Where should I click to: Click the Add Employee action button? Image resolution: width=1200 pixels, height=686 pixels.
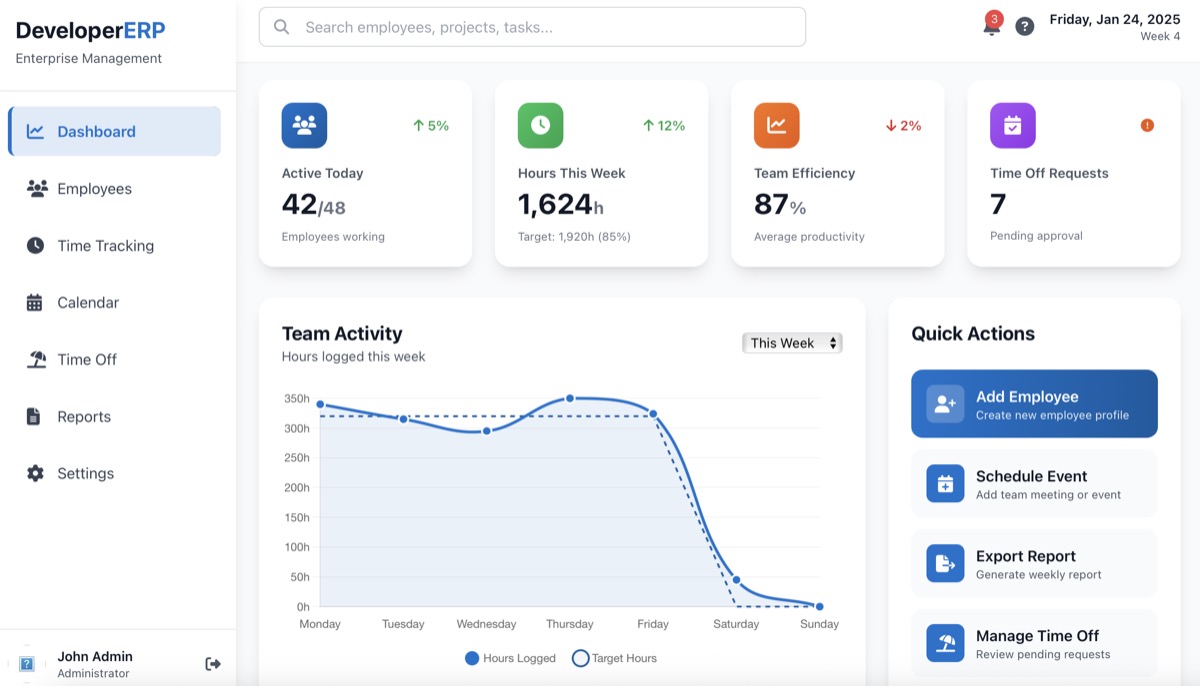coord(1034,404)
